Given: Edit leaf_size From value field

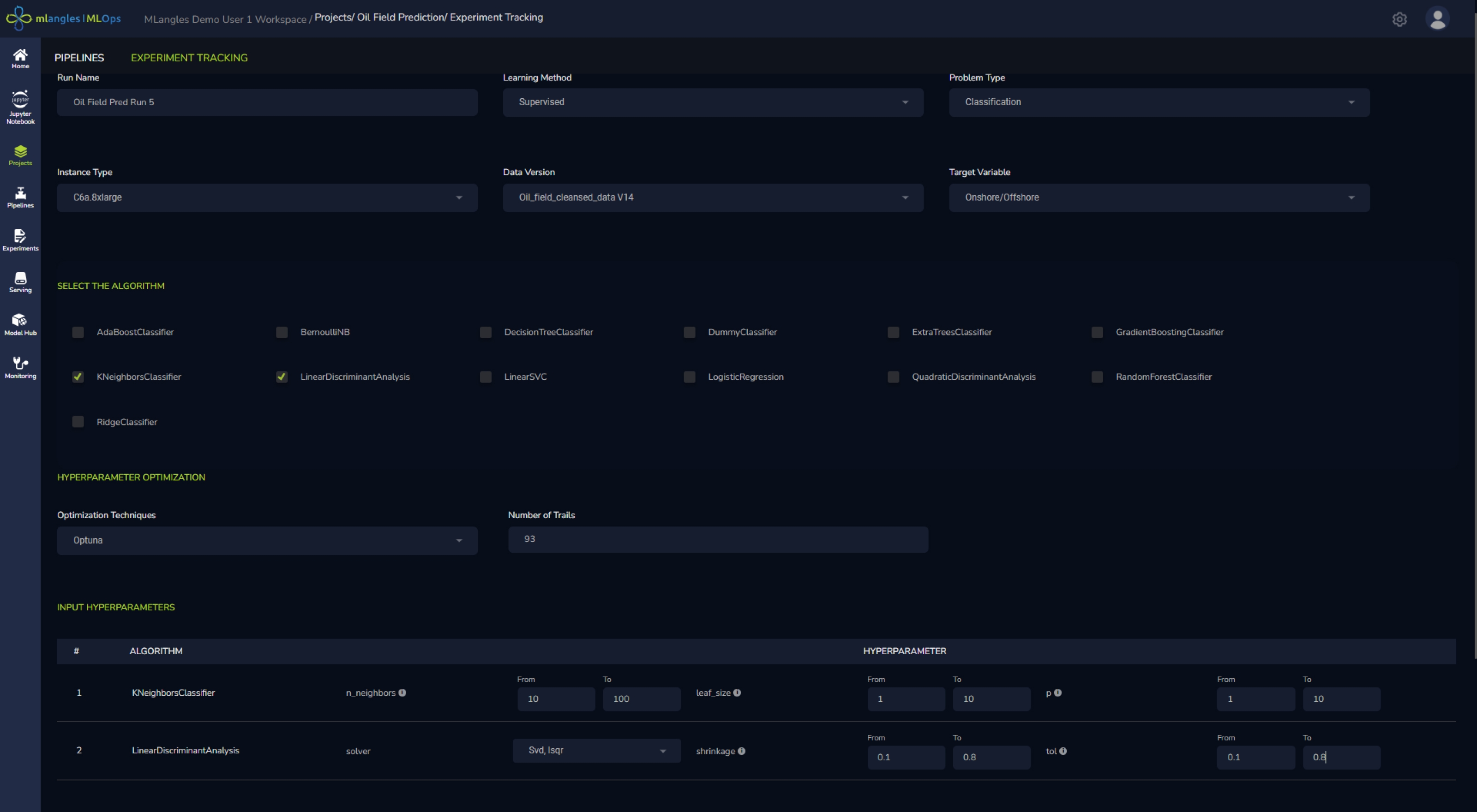Looking at the screenshot, I should (906, 699).
